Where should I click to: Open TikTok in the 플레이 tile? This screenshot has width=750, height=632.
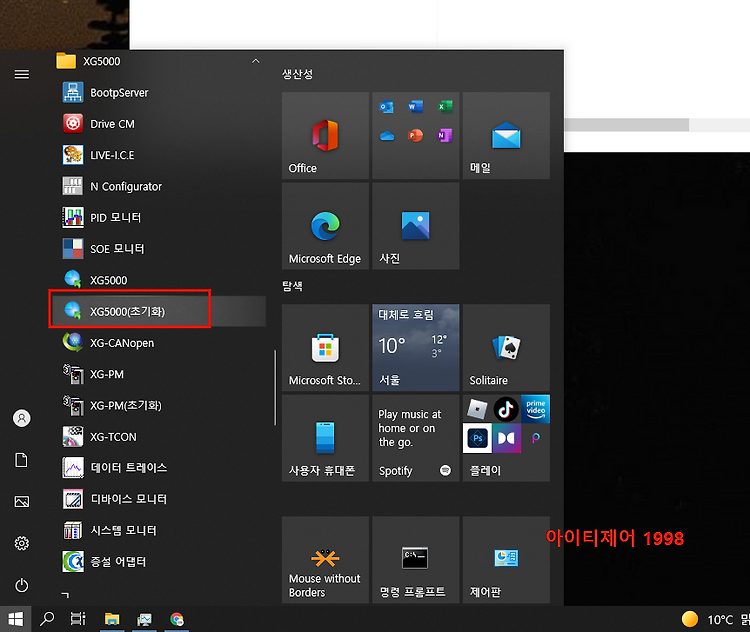click(x=506, y=409)
